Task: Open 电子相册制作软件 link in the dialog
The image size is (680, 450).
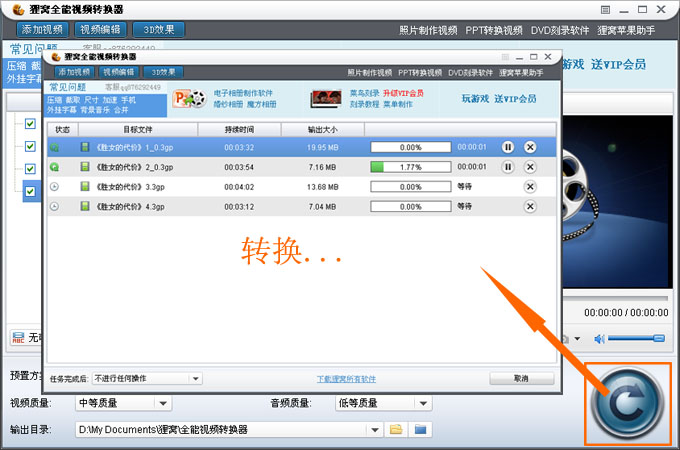Action: 243,93
